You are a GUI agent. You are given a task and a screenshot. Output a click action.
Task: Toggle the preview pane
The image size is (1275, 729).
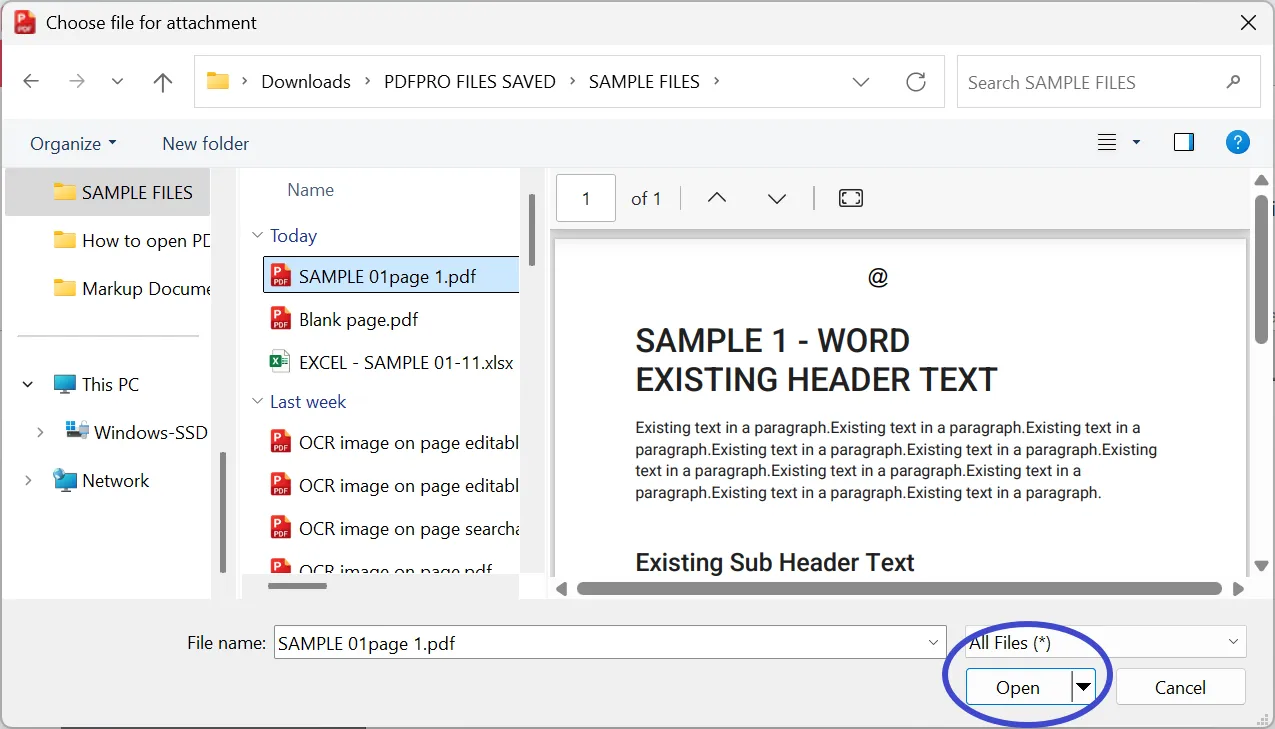[1184, 143]
